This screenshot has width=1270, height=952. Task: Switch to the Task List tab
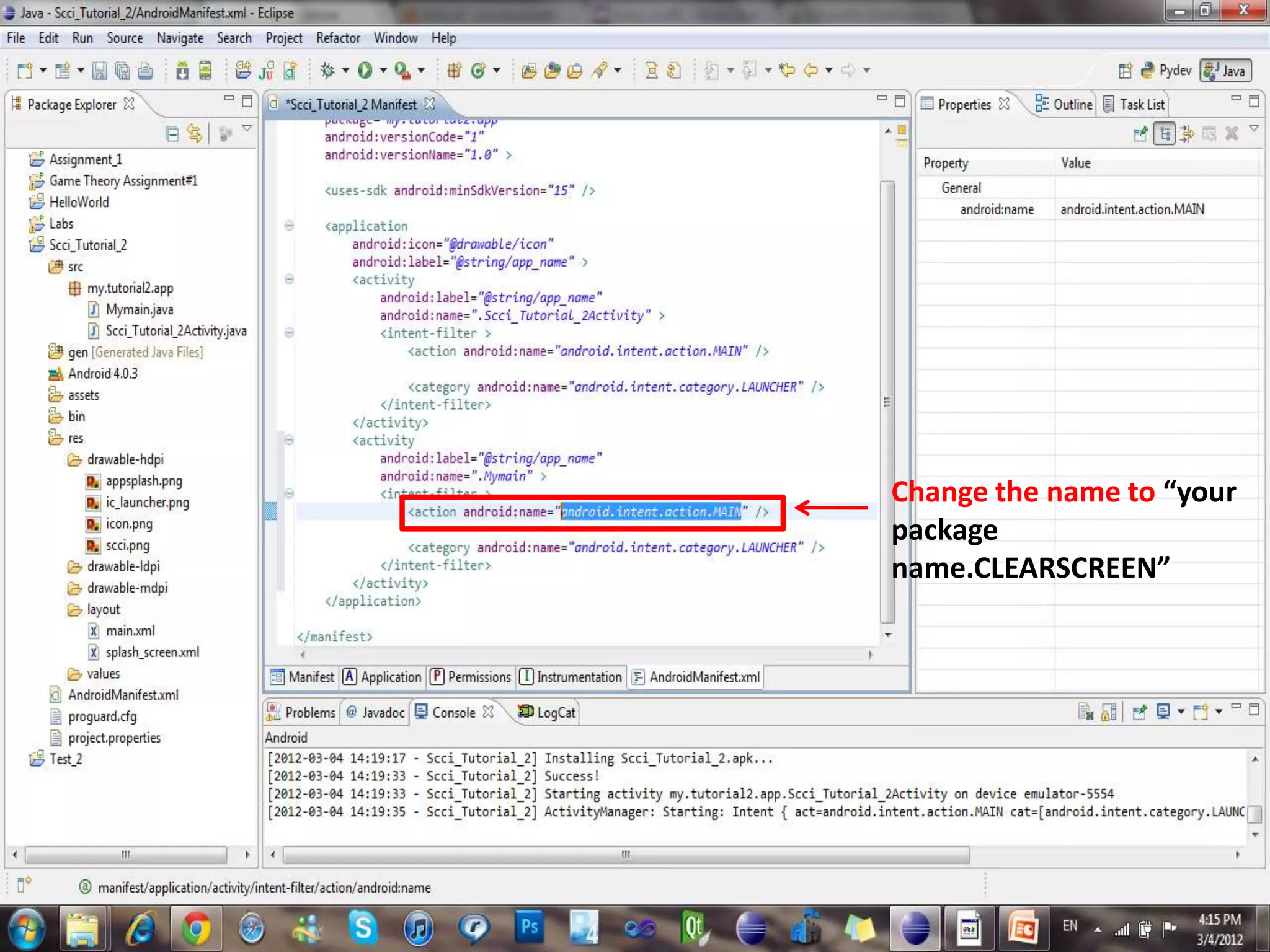pos(1135,104)
